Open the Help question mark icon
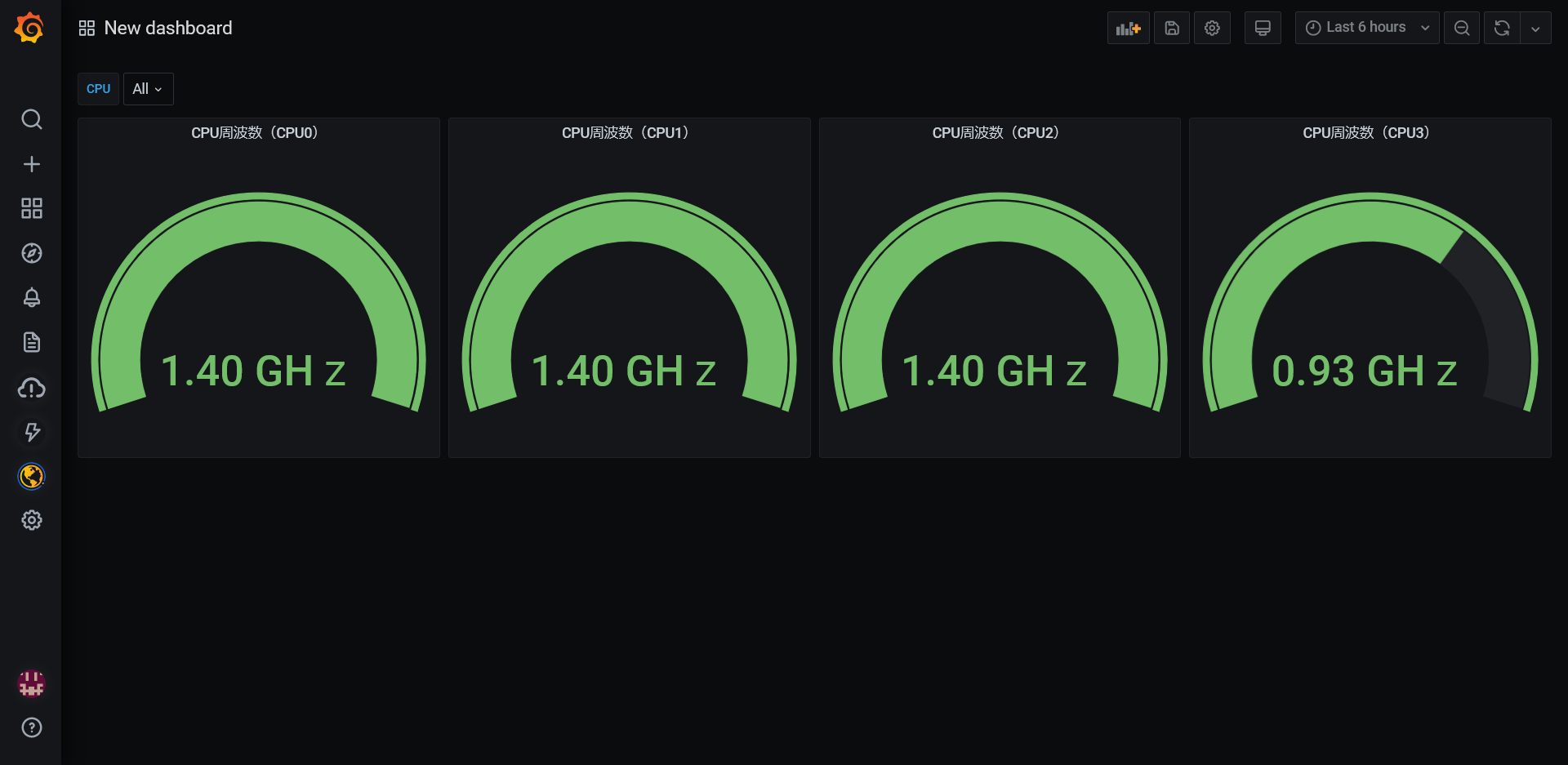1568x765 pixels. click(x=31, y=727)
